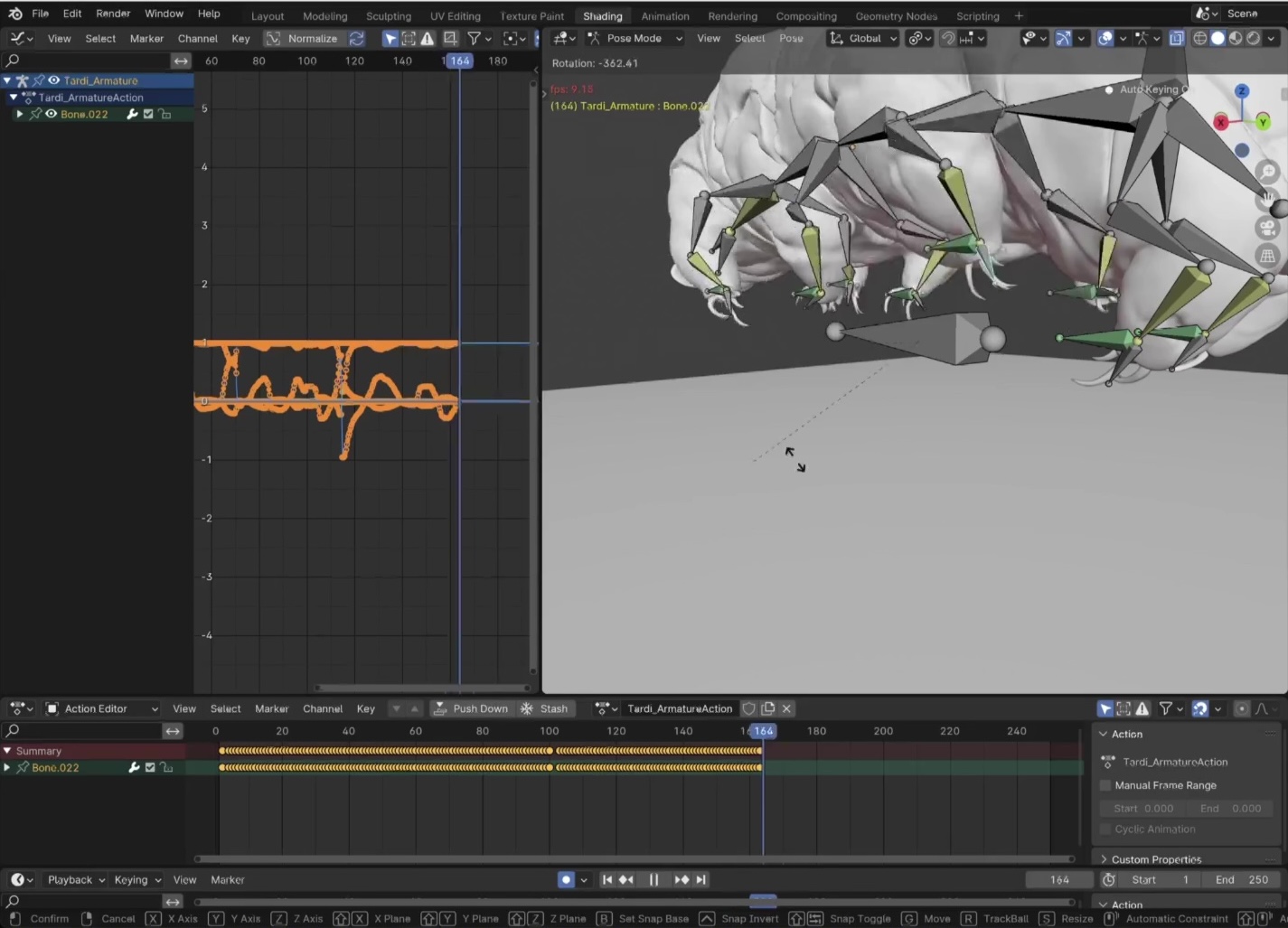Switch to orthographic grid view icon
1288x928 pixels.
(1268, 256)
